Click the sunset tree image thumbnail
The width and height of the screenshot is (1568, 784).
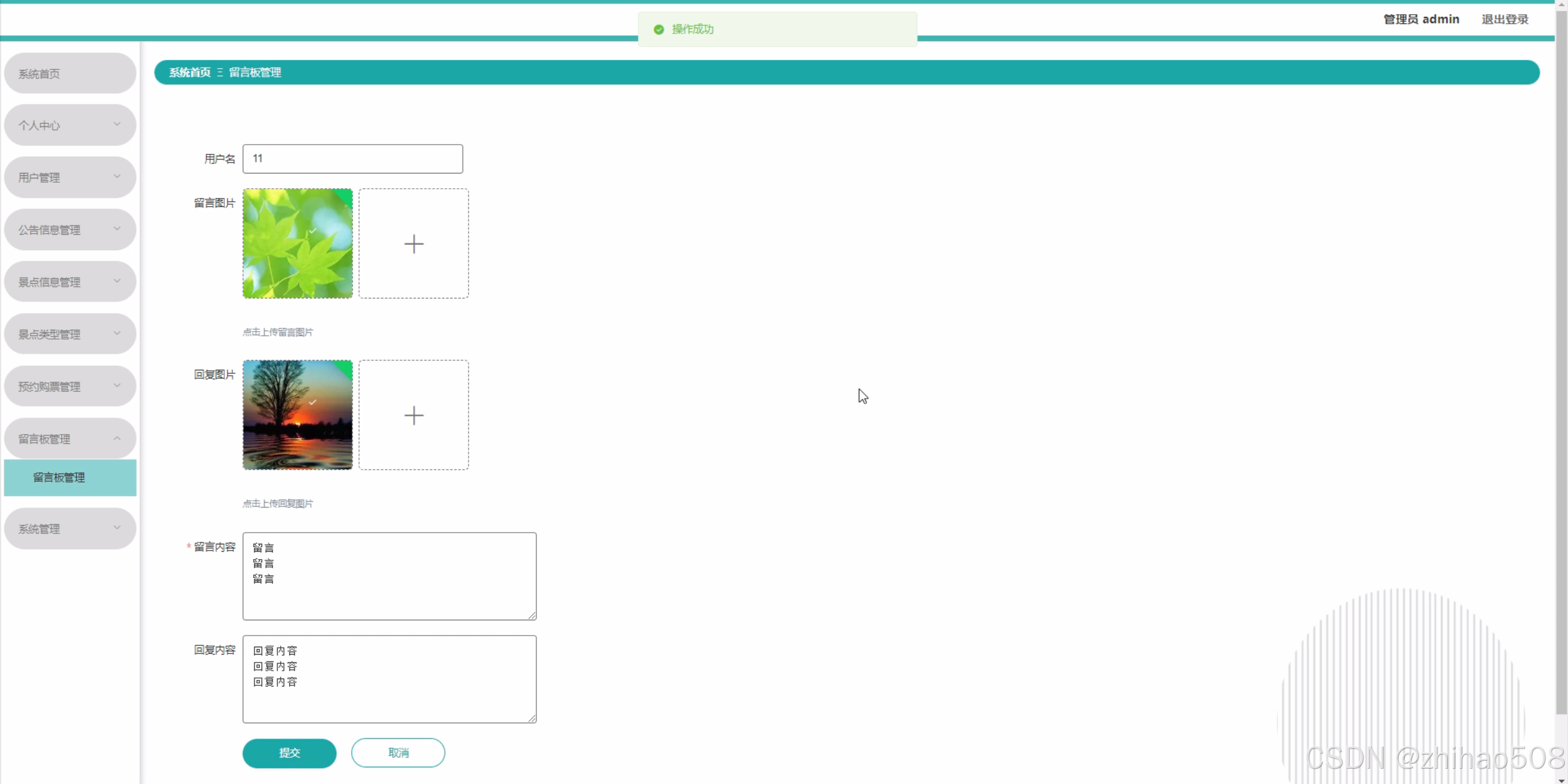(x=298, y=416)
